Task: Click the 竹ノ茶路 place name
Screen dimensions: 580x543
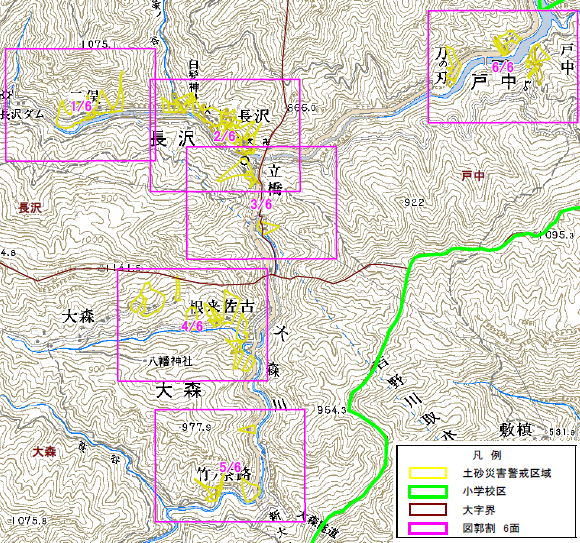Action: tap(224, 475)
